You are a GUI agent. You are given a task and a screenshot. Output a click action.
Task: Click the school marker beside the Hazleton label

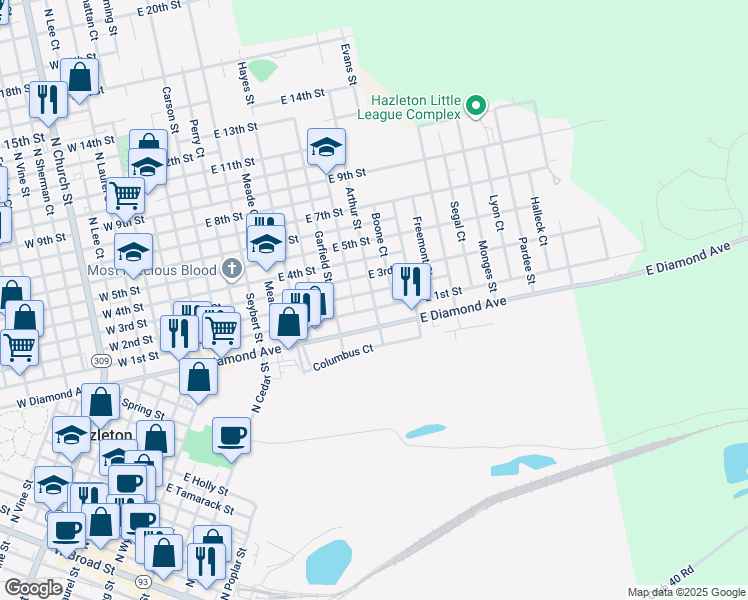[71, 435]
